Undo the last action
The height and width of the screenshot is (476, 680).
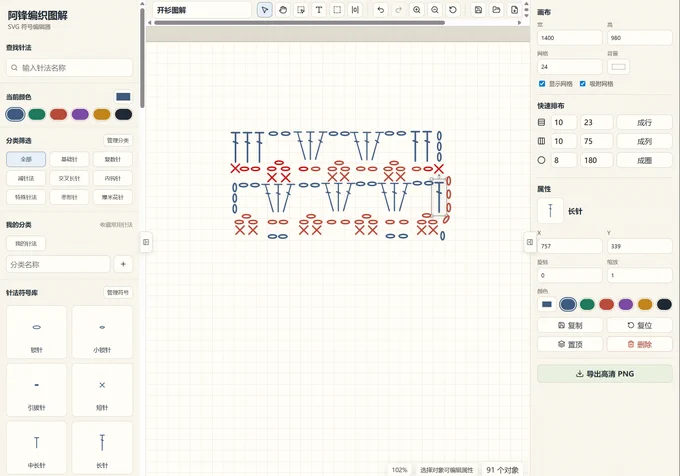coord(380,10)
